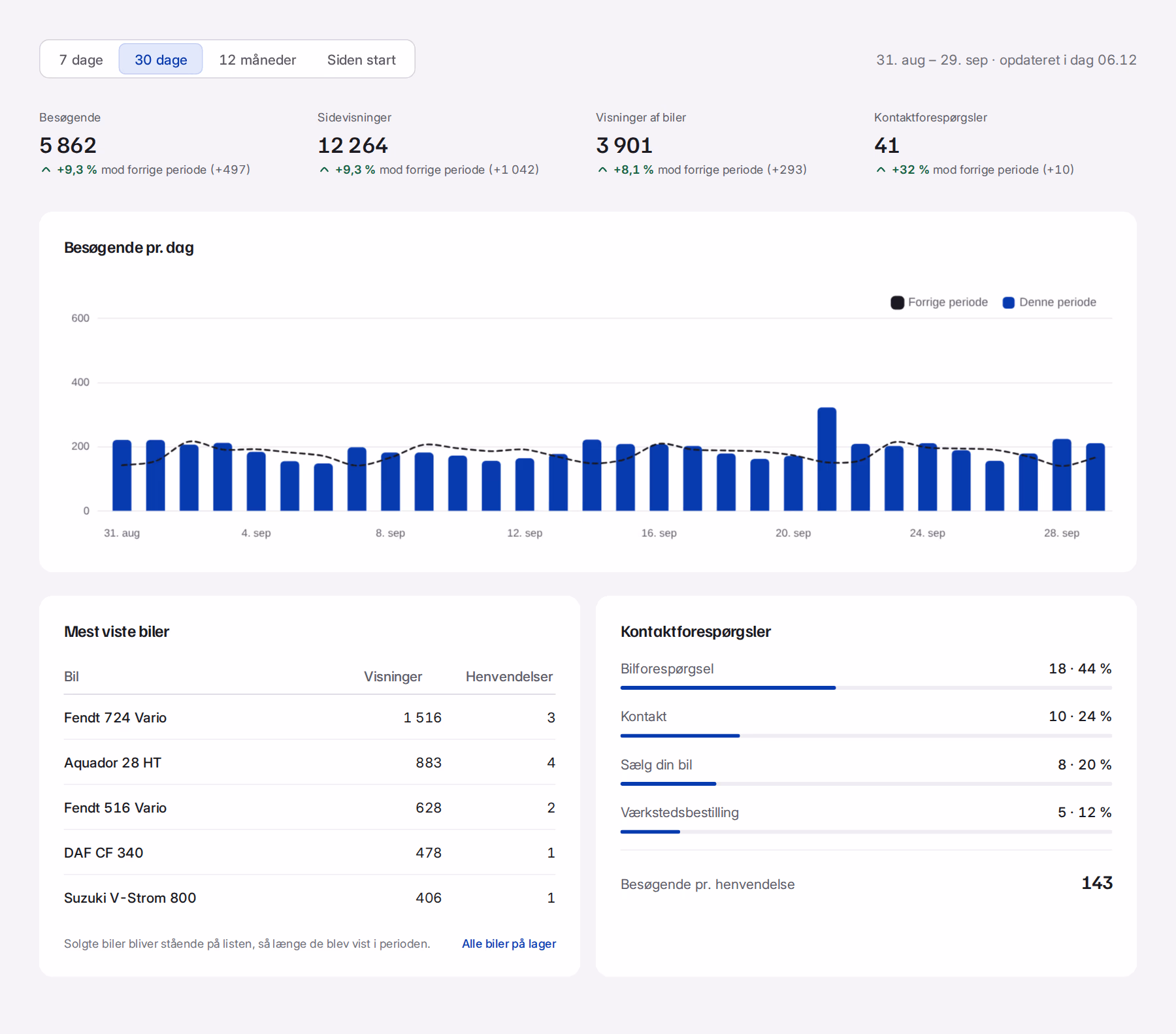Select the Aquador 28 HT row
1176x1034 pixels.
[x=310, y=762]
